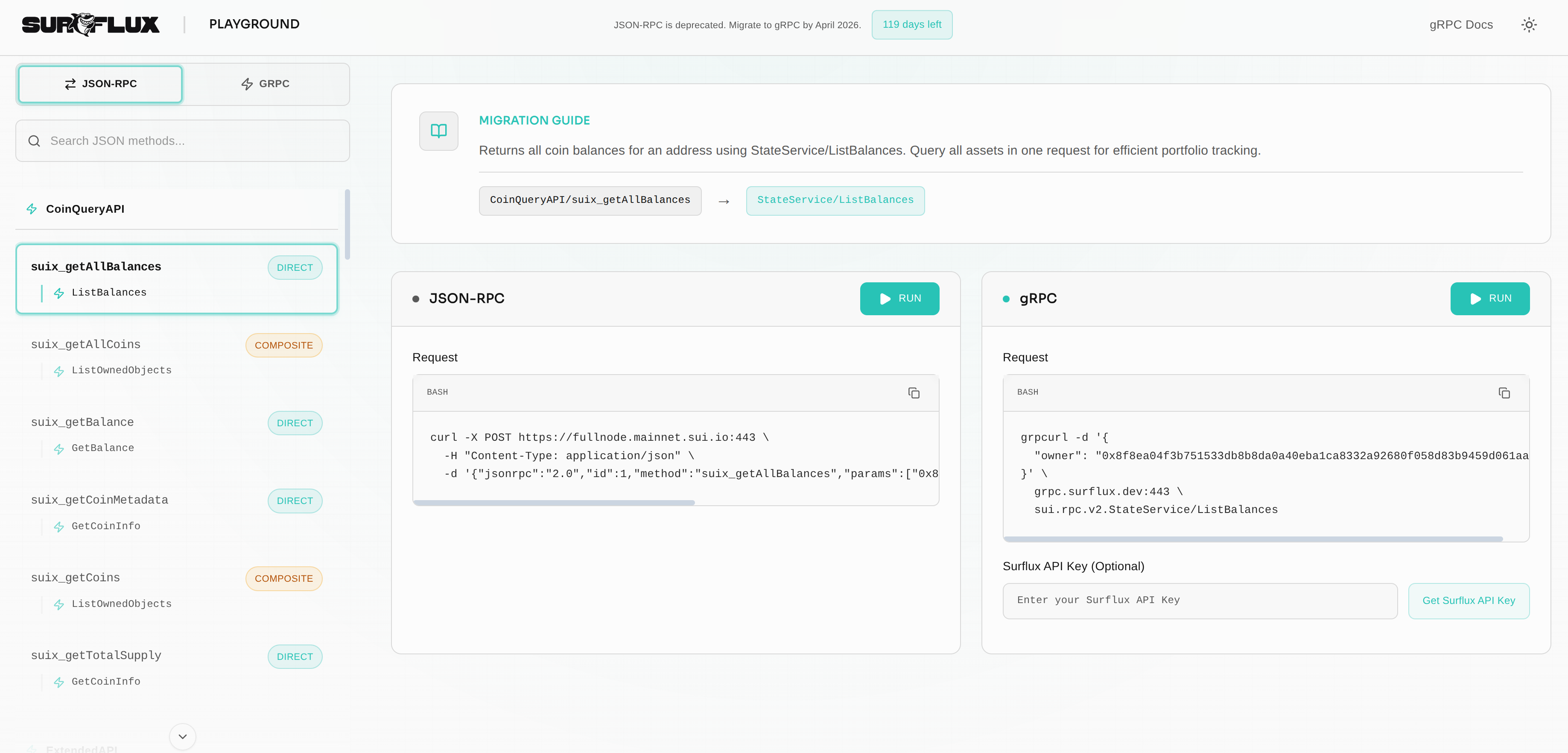The height and width of the screenshot is (753, 1568).
Task: Run the gRPC request
Action: coord(1489,299)
